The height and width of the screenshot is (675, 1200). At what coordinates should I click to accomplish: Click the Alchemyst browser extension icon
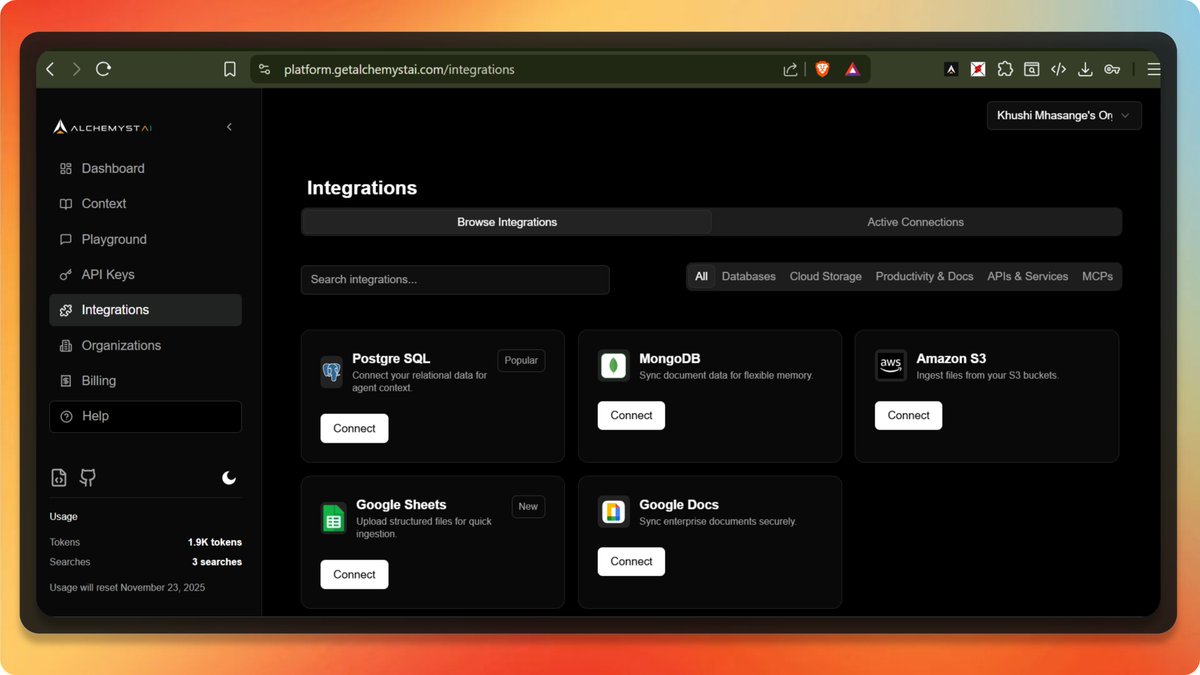[951, 69]
